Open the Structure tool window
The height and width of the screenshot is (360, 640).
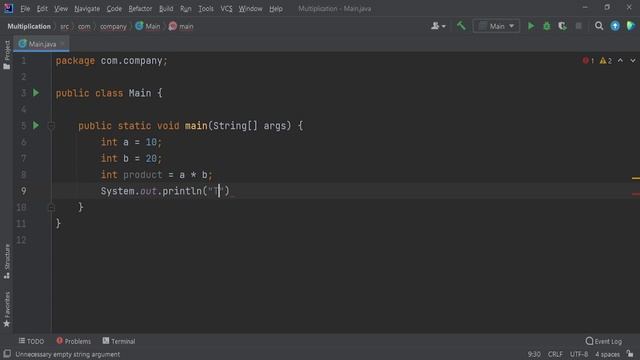(x=7, y=261)
